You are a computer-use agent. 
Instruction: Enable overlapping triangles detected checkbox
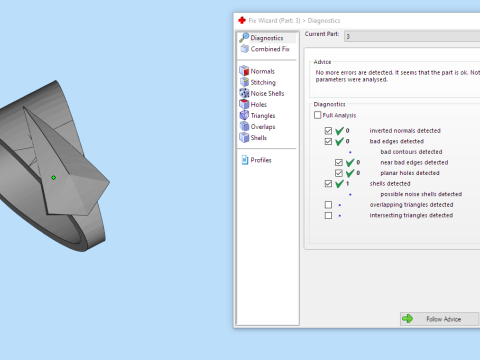328,205
